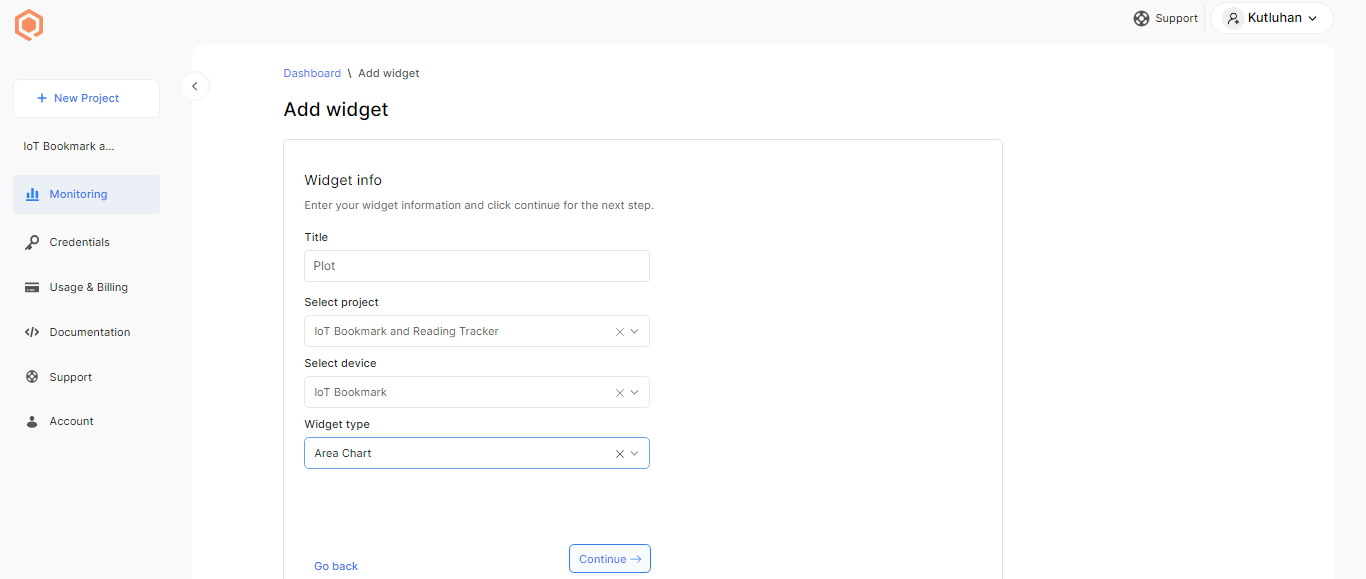Click the Account person icon
The height and width of the screenshot is (579, 1366).
point(32,421)
